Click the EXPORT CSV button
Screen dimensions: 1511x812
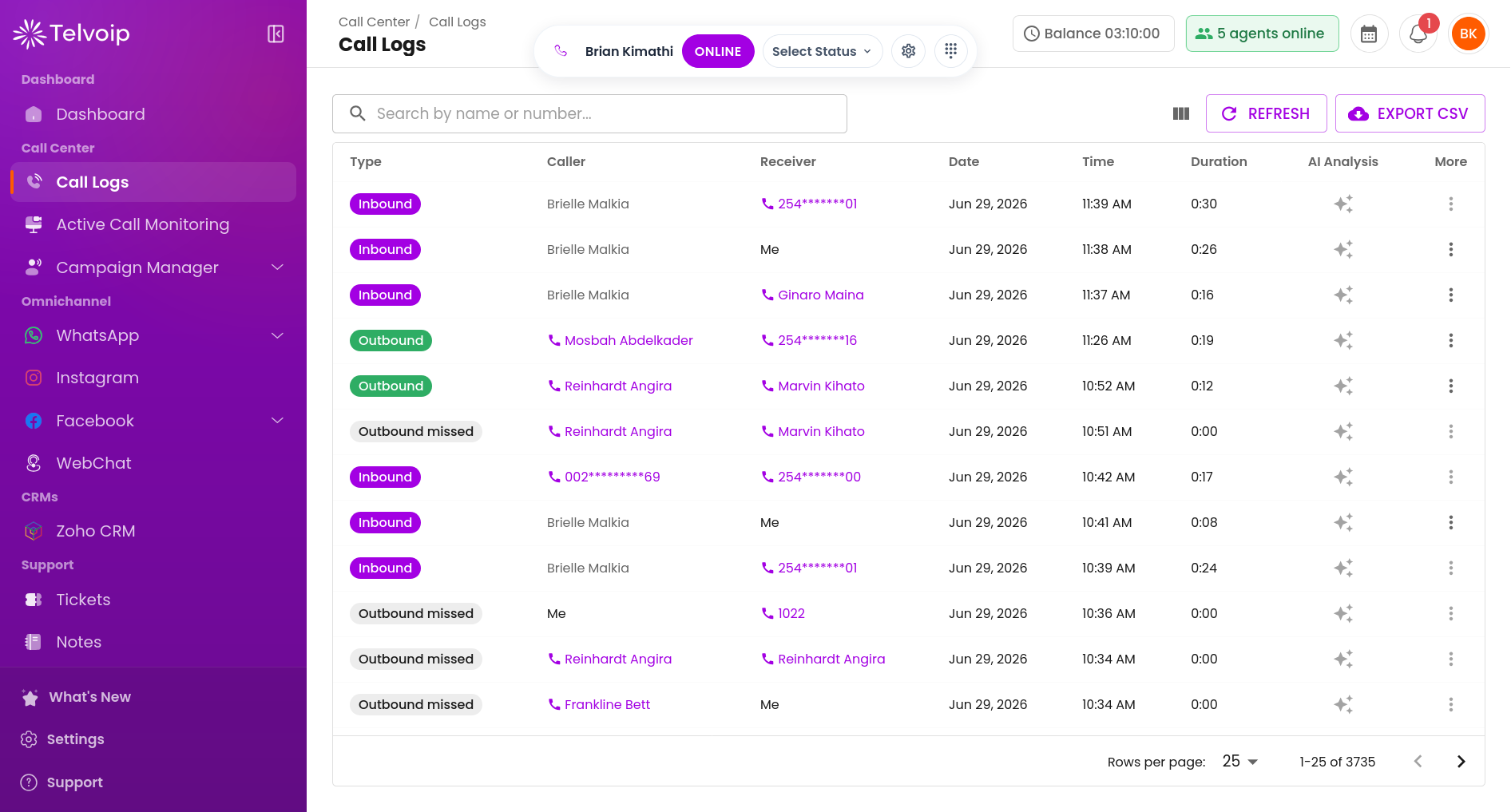click(1410, 113)
